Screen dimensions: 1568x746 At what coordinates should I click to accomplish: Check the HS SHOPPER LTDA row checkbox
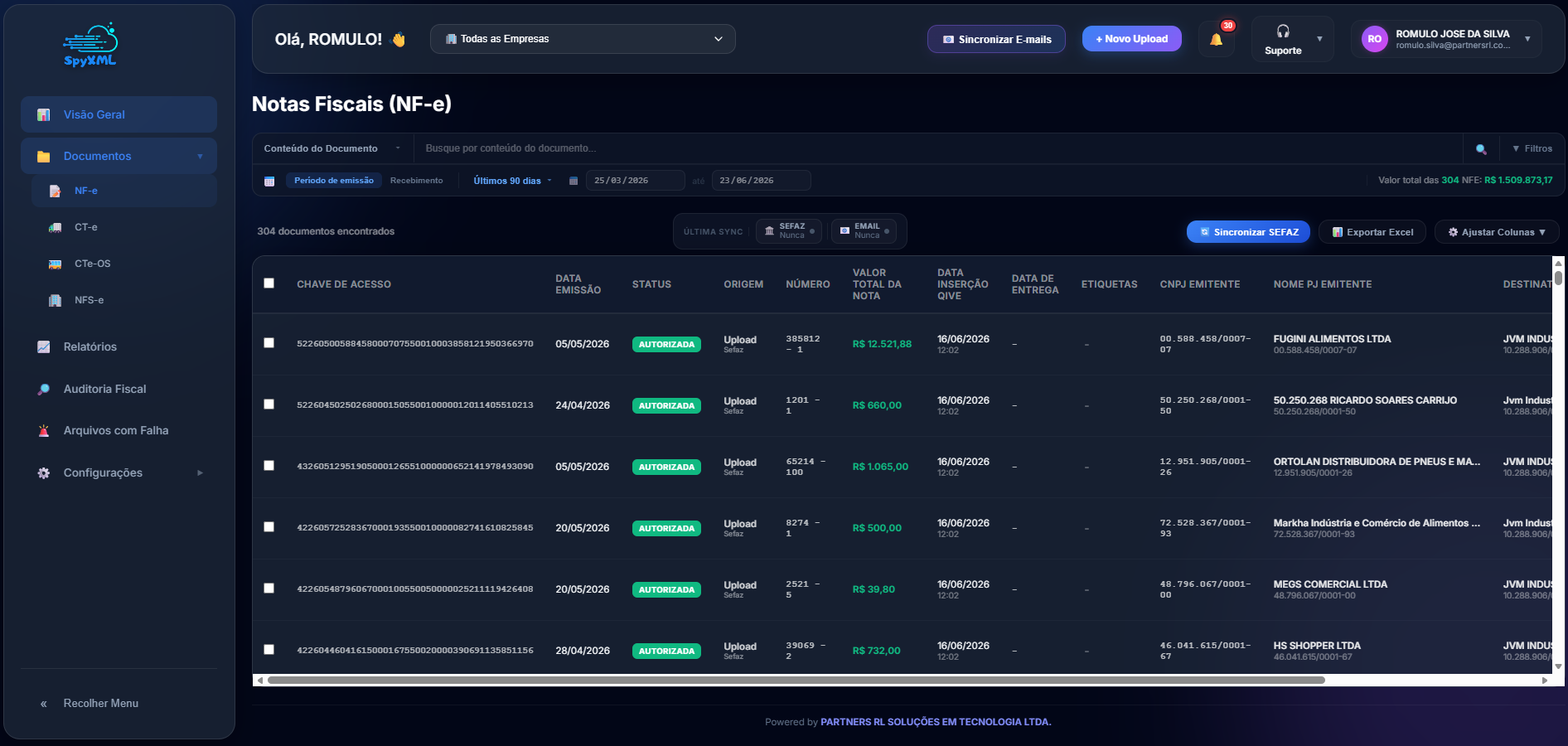coord(269,649)
